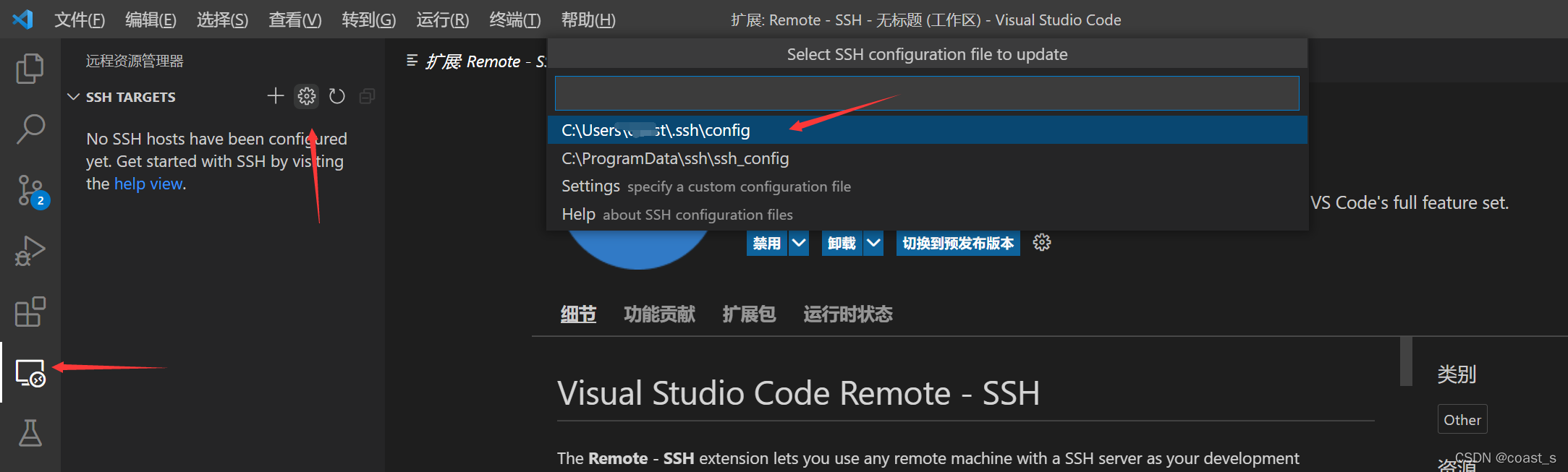Click the 卸载 button
Viewport: 1568px width, 472px height.
pyautogui.click(x=842, y=243)
